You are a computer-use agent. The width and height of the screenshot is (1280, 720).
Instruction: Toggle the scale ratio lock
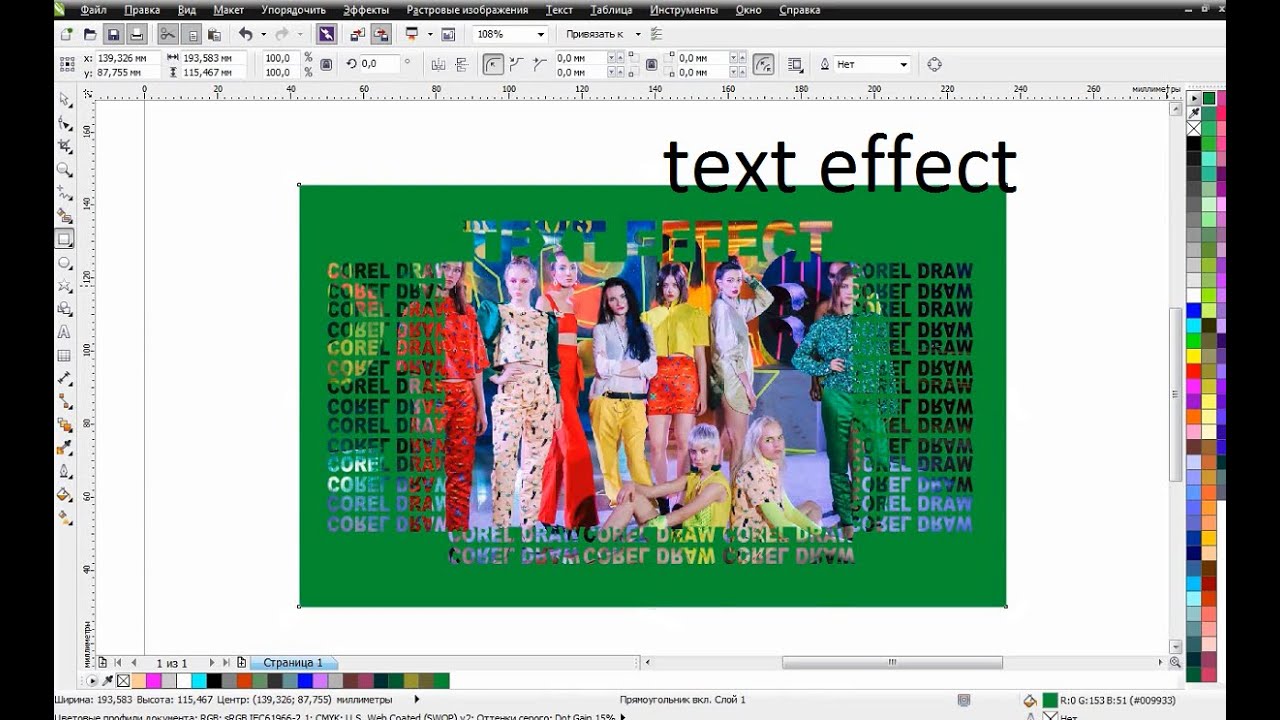click(326, 64)
